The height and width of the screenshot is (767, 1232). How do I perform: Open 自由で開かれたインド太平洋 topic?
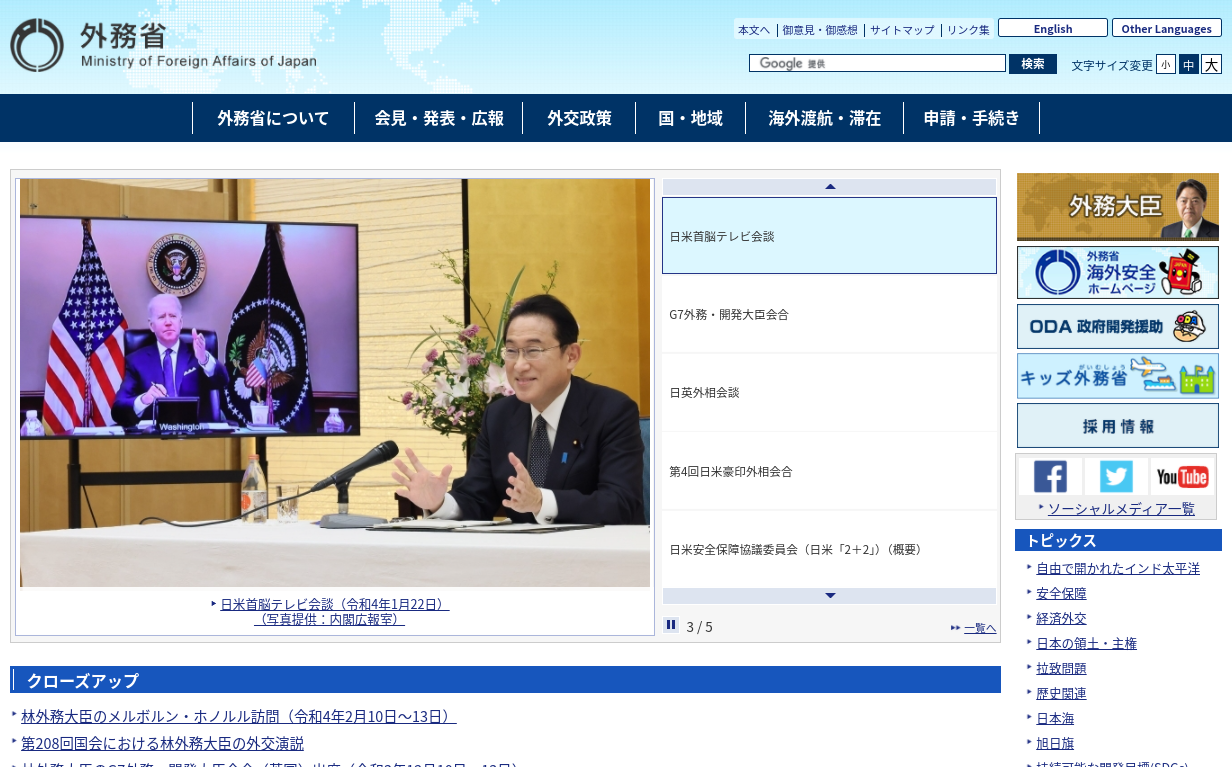pyautogui.click(x=1118, y=568)
